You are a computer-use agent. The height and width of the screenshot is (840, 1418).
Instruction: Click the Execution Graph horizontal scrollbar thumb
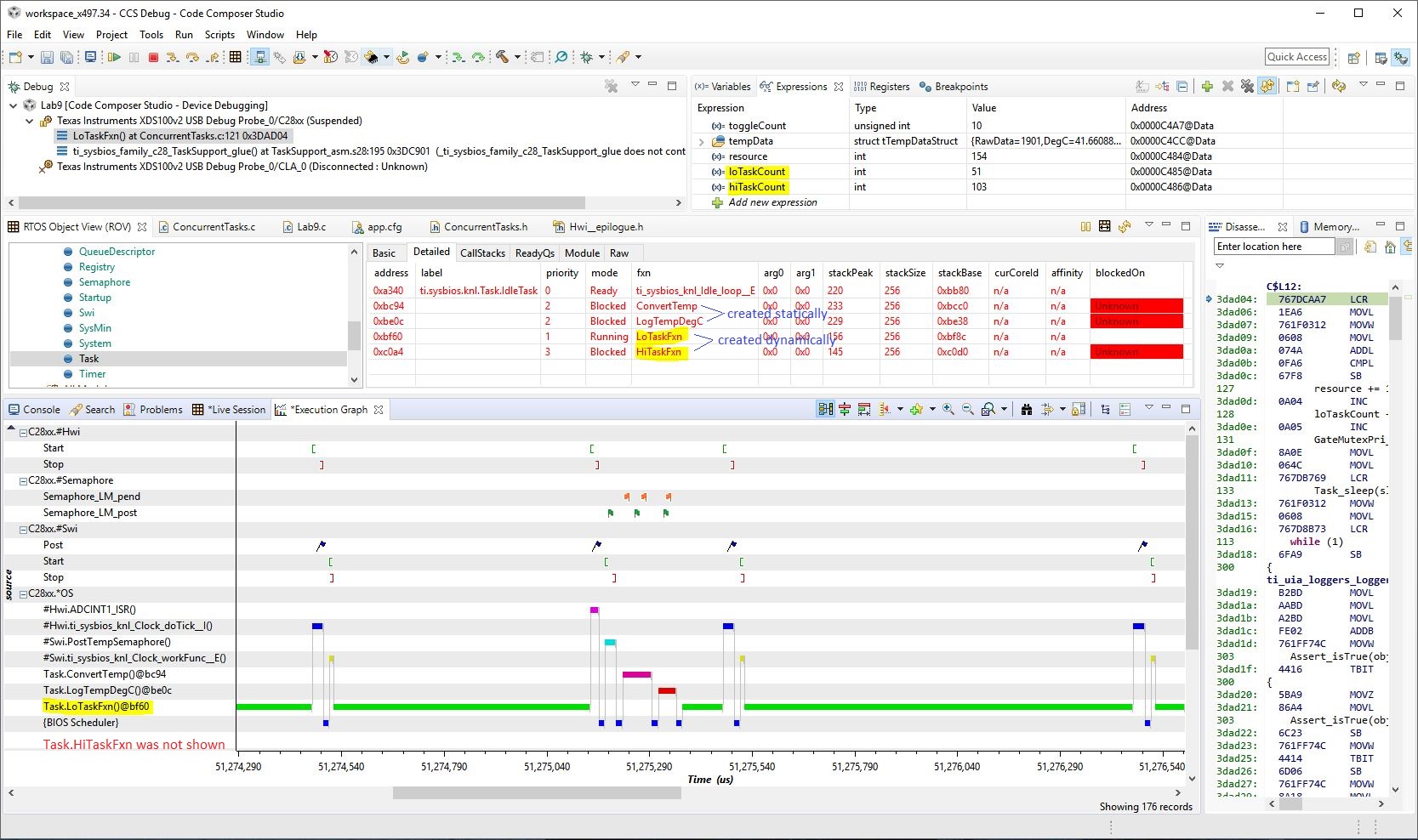point(536,793)
